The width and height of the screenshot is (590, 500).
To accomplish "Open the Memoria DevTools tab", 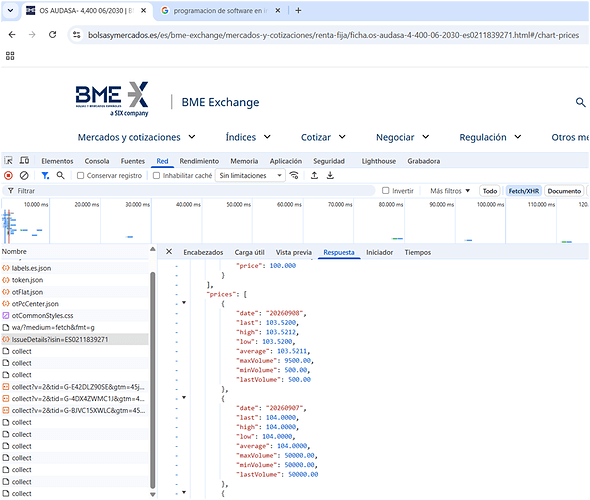I will tap(244, 161).
